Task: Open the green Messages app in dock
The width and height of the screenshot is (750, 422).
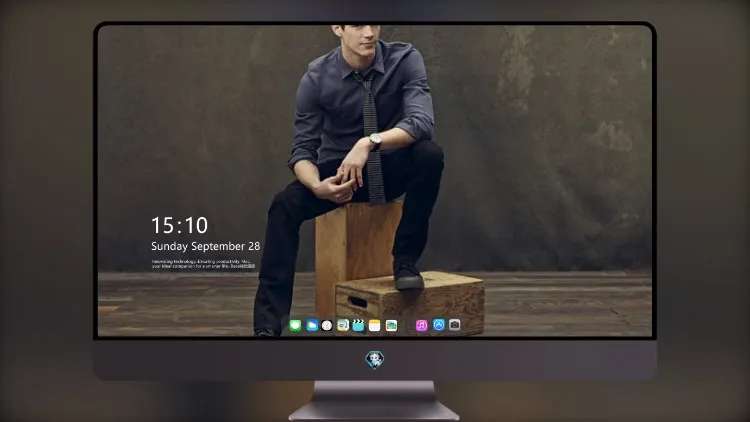Action: (295, 326)
